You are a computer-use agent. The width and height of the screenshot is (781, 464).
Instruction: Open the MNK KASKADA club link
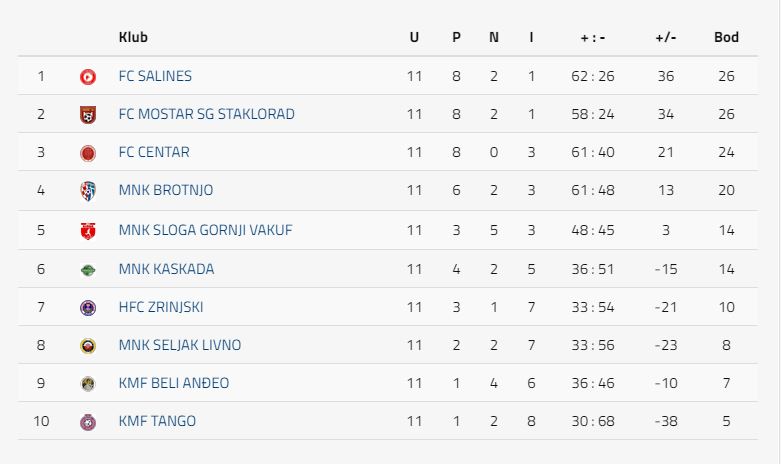[x=166, y=269]
